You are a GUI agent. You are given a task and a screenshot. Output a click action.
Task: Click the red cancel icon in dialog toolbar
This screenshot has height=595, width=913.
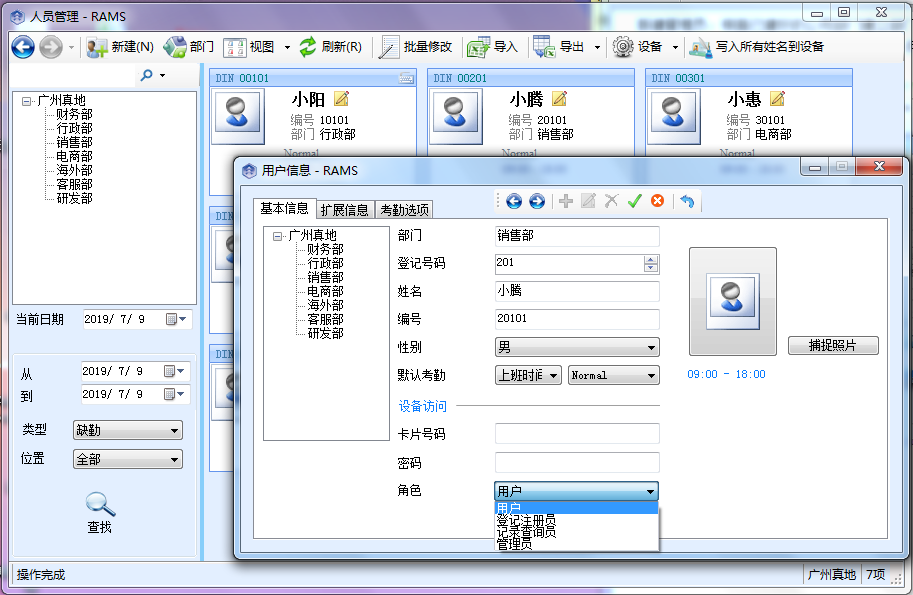pyautogui.click(x=657, y=201)
